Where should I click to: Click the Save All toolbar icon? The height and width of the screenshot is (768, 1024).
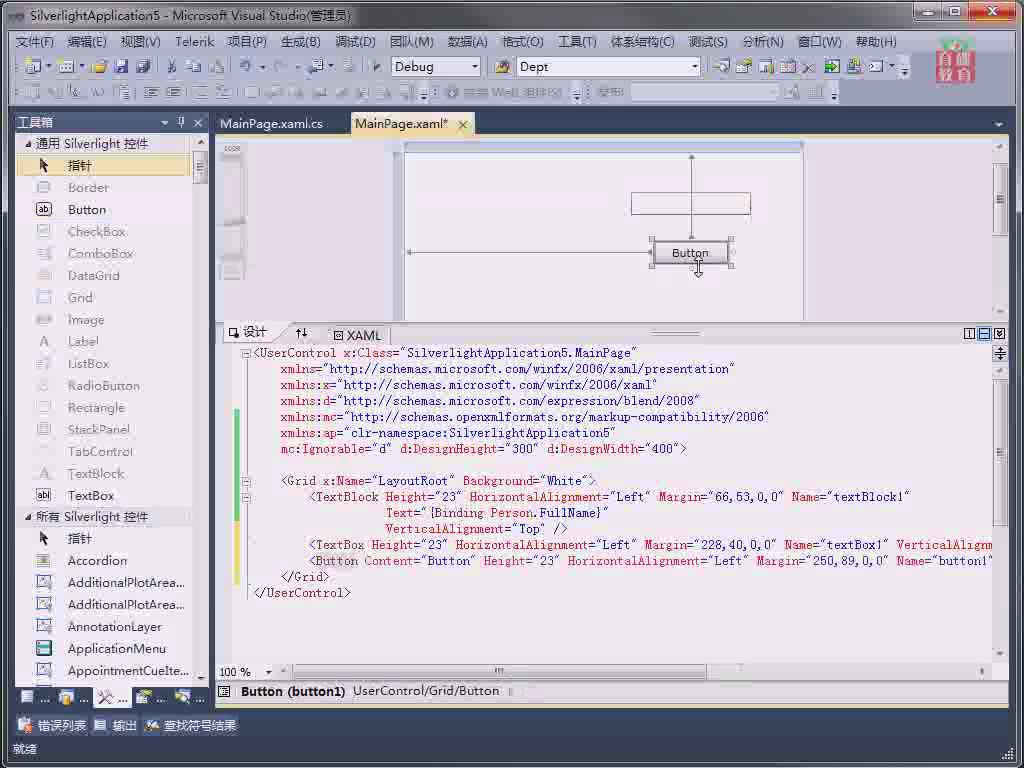click(x=143, y=66)
